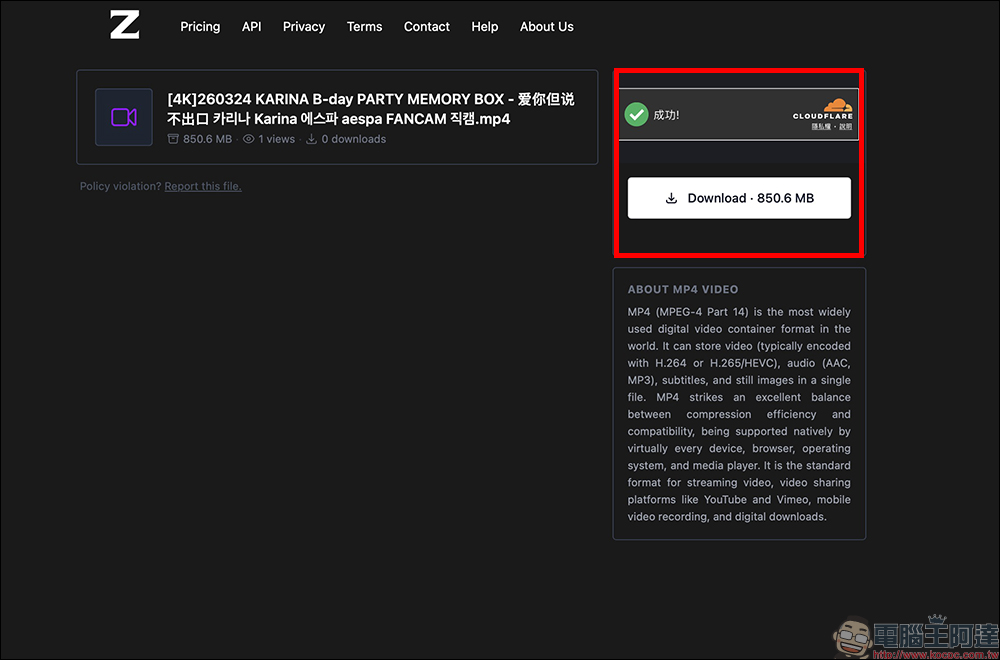Go to the API menu item

click(x=251, y=27)
